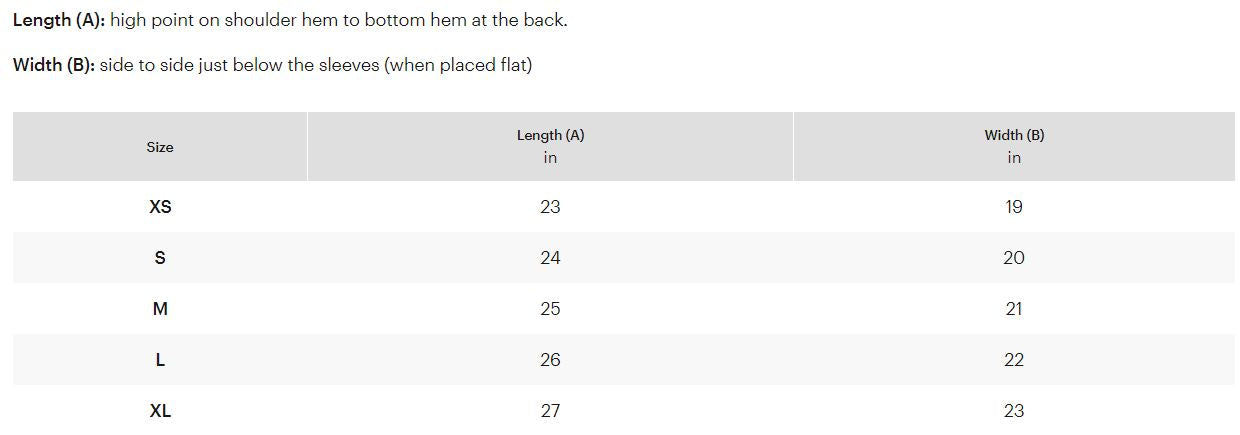Click the XS length value 23

550,207
